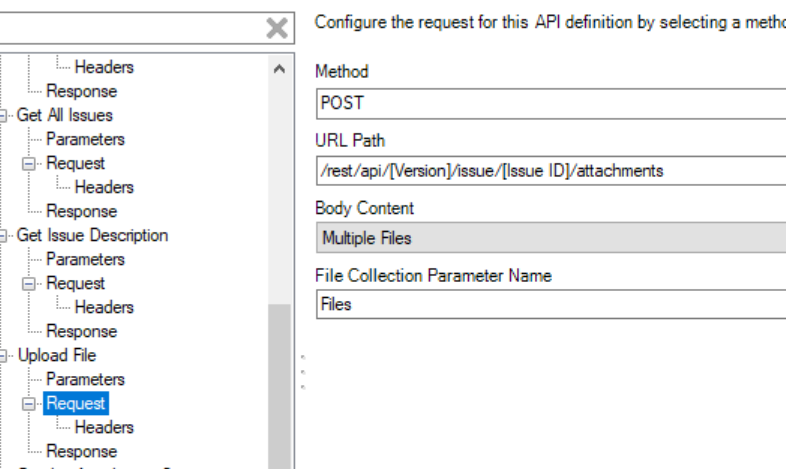786x469 pixels.
Task: Select the Upload File tree node
Action: [x=57, y=355]
